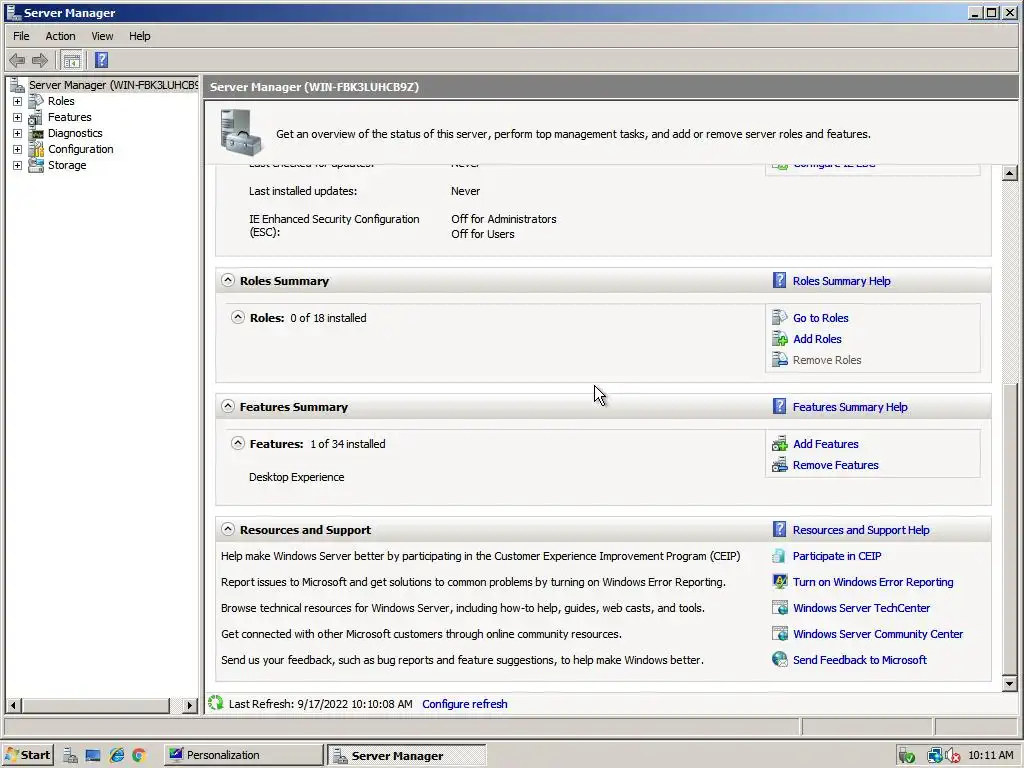Open Resources and Support Help link

click(x=861, y=530)
